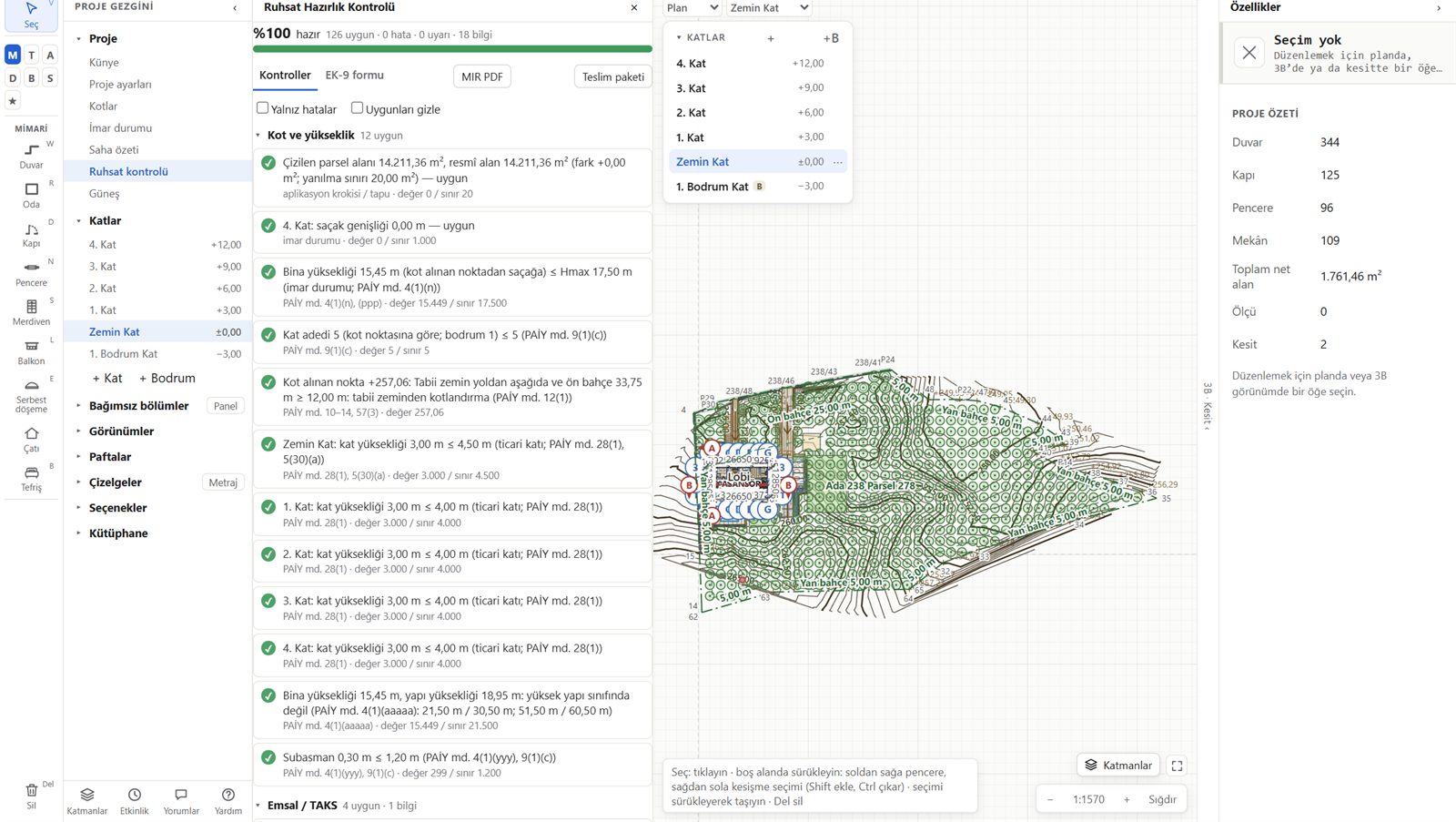Open the Plan view dropdown
Screen dimensions: 1456x822
(x=693, y=8)
